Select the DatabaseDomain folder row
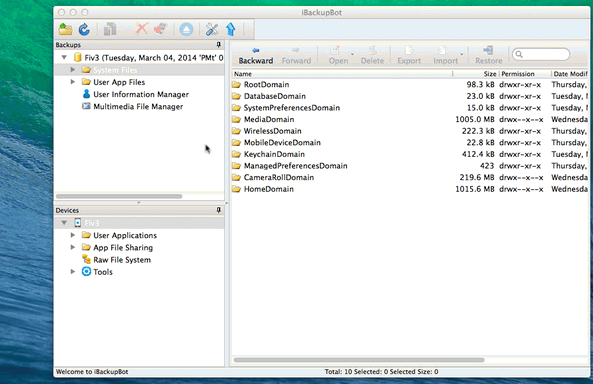593x384 pixels. [410, 96]
